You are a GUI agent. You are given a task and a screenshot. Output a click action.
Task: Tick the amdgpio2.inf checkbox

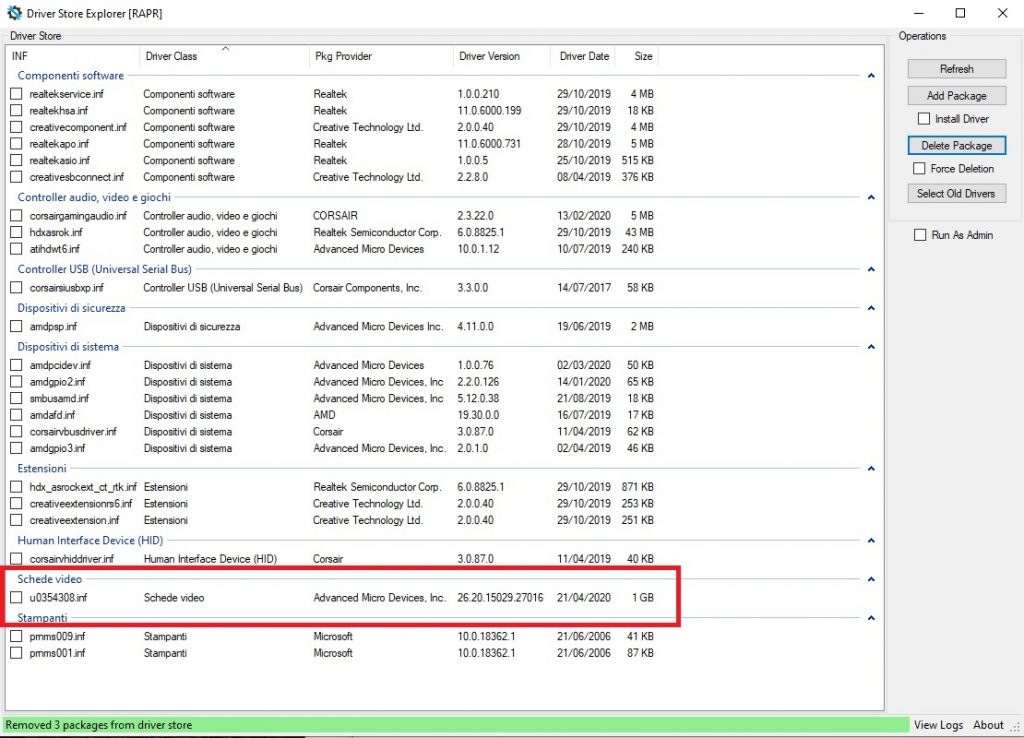(x=16, y=382)
